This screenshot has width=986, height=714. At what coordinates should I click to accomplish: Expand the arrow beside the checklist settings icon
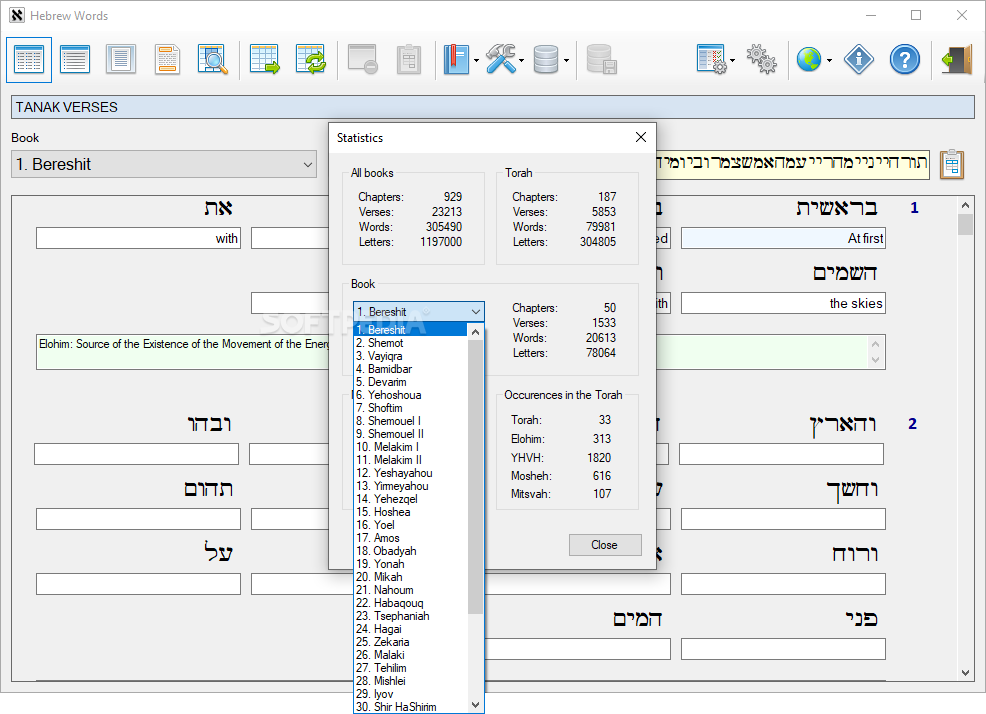[x=733, y=61]
